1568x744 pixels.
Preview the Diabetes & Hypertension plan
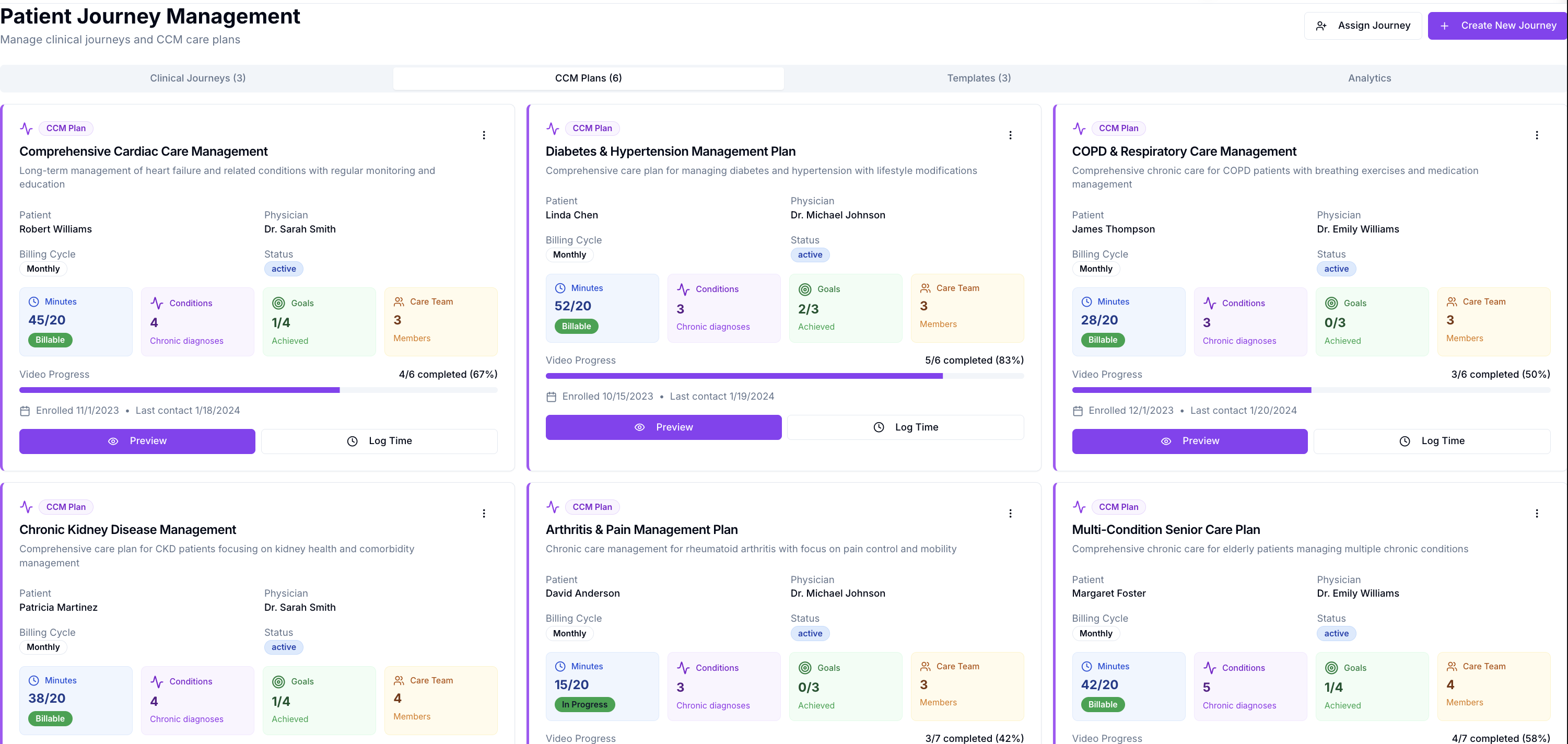[663, 427]
